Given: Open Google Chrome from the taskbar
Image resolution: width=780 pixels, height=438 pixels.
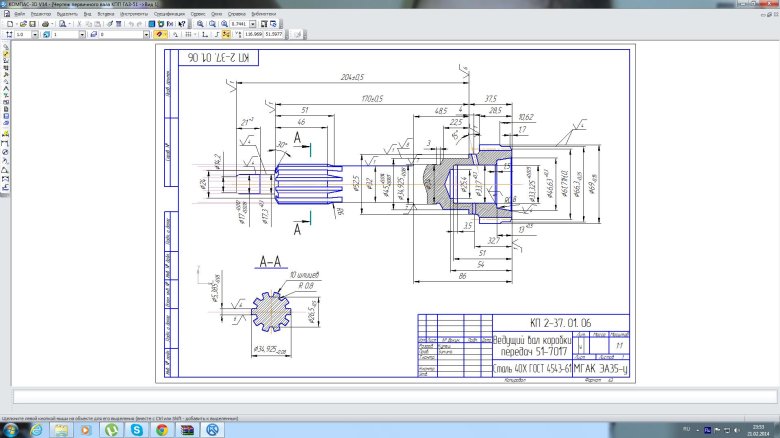Looking at the screenshot, I should (162, 429).
